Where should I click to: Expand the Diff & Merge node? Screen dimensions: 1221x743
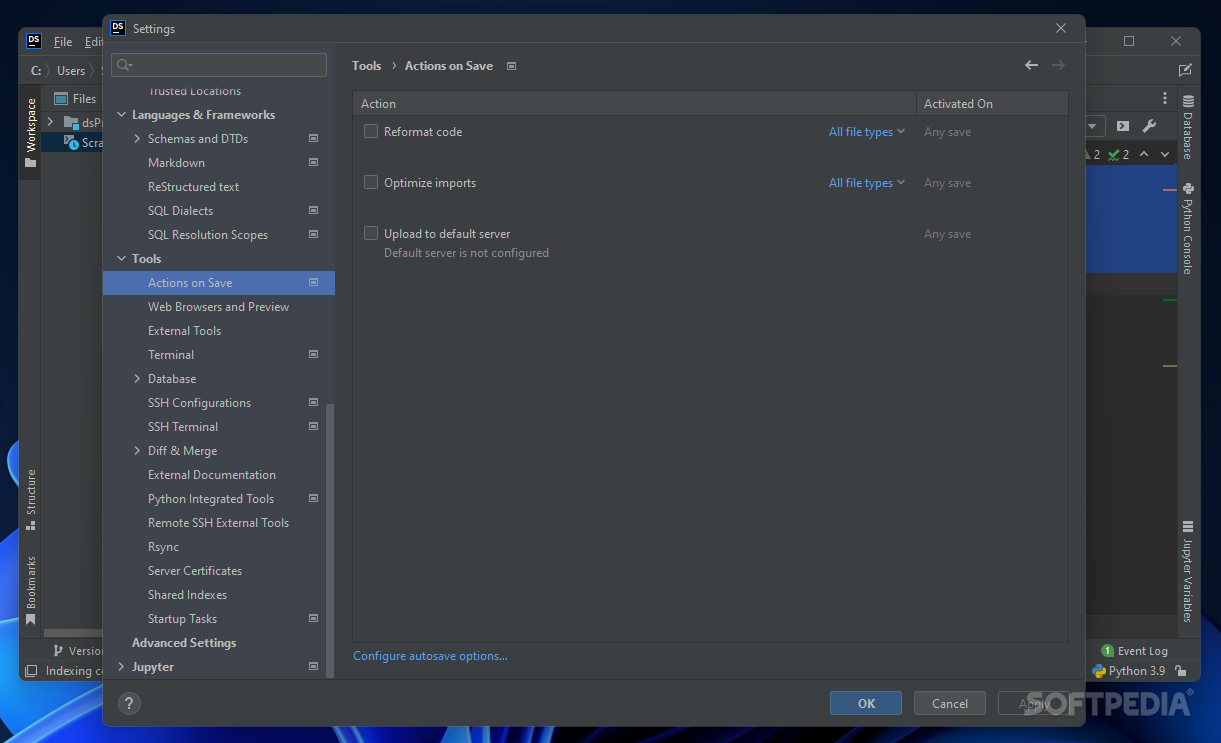point(137,451)
